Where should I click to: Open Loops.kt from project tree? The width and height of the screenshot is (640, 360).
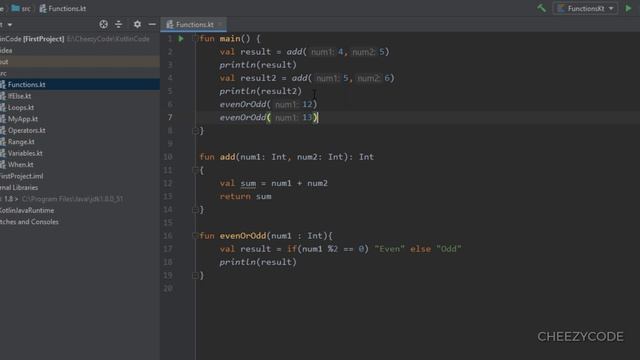pos(21,107)
